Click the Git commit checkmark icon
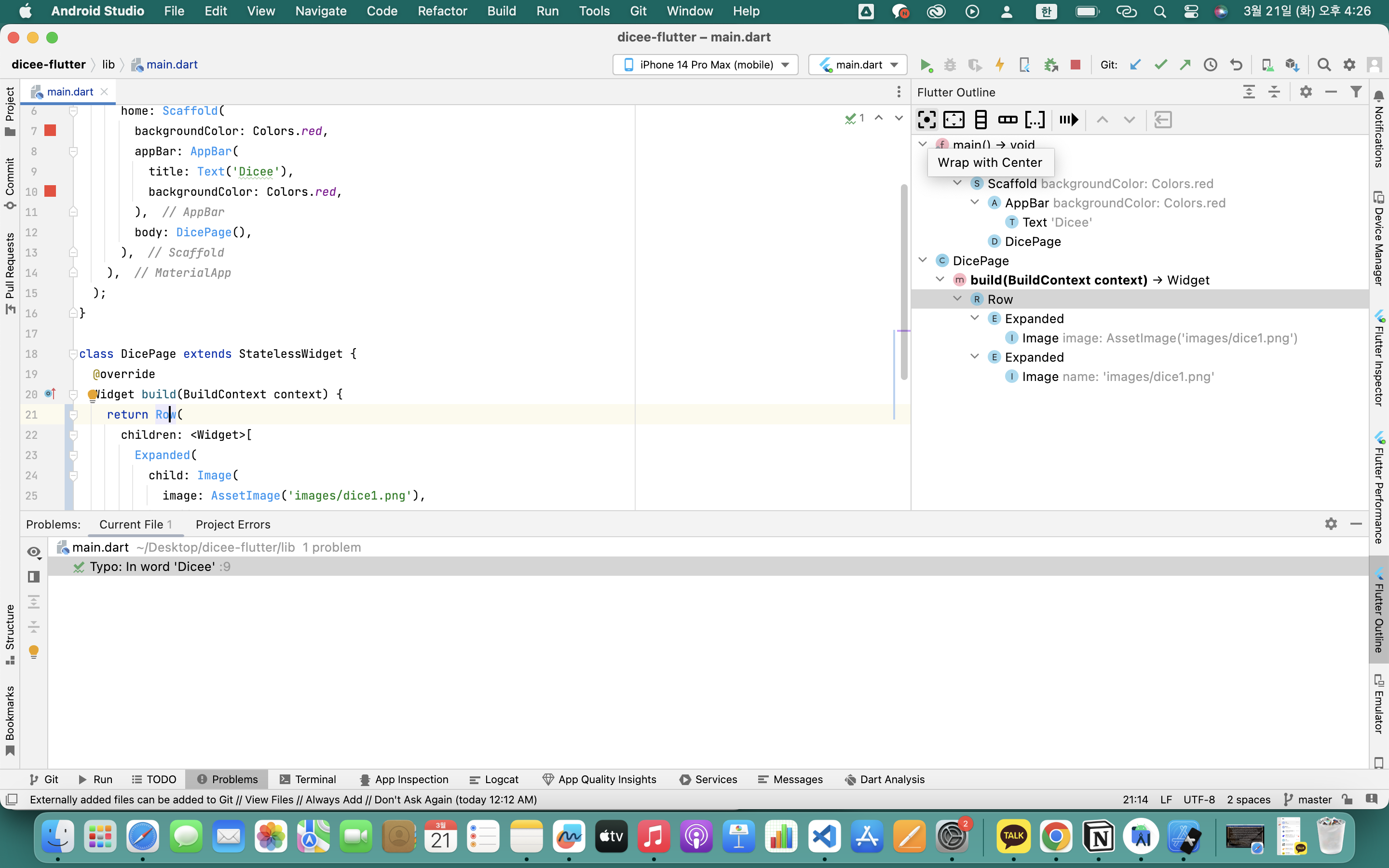The width and height of the screenshot is (1389, 868). click(1160, 64)
